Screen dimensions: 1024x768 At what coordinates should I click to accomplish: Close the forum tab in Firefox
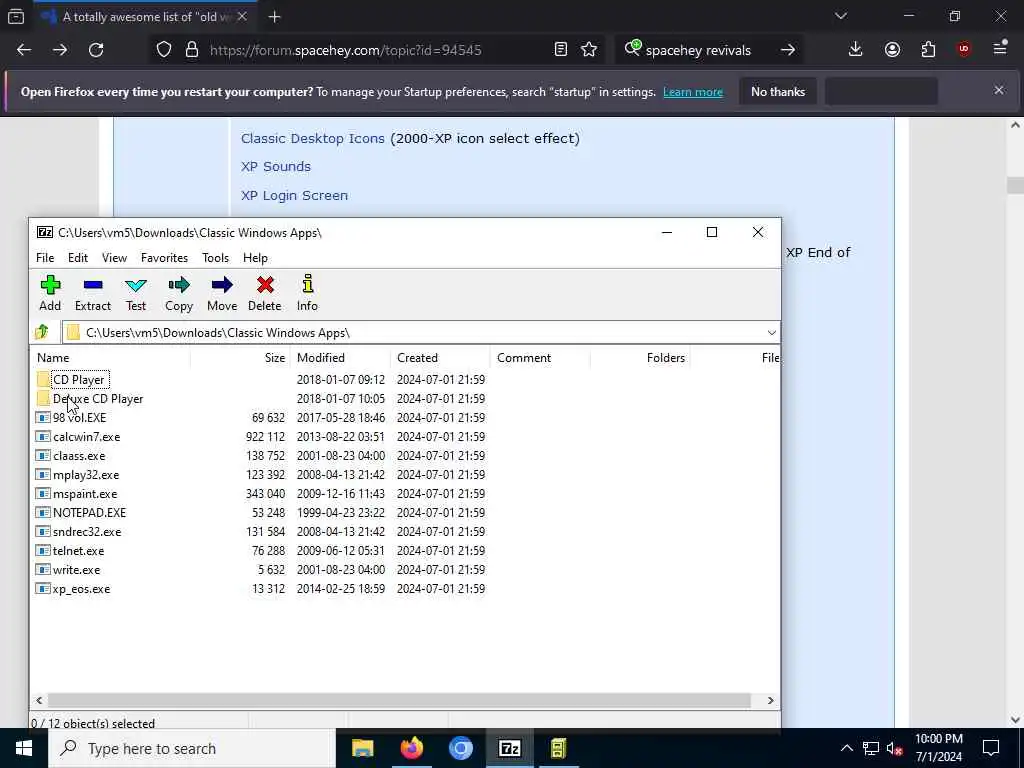(242, 16)
